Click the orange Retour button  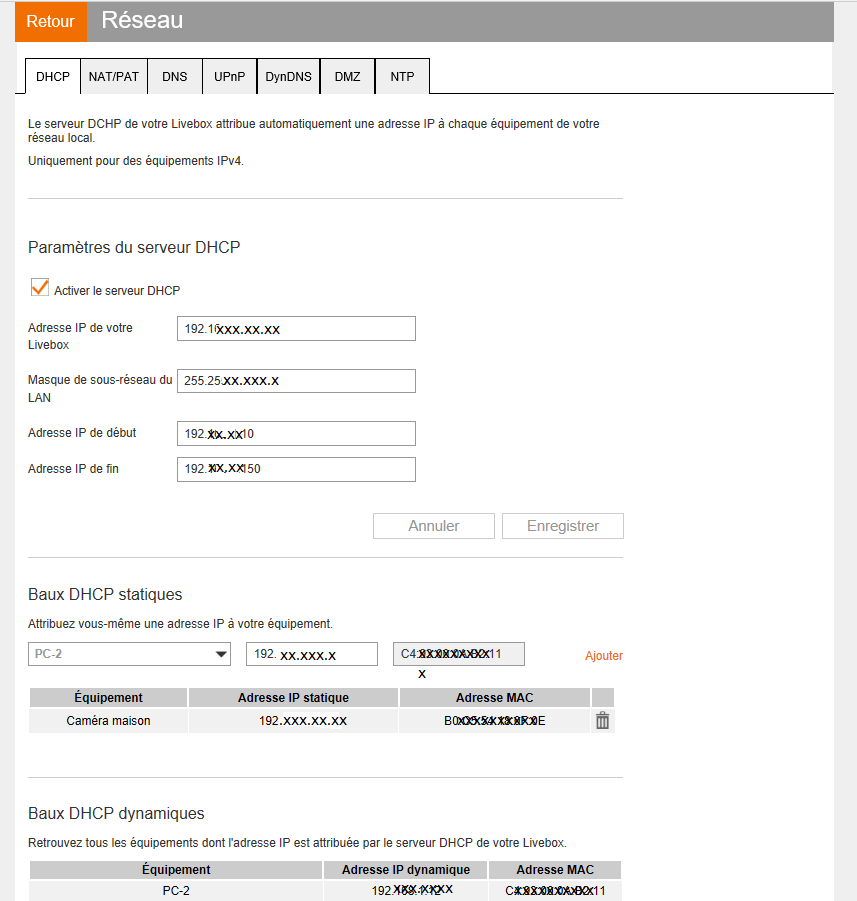point(50,21)
